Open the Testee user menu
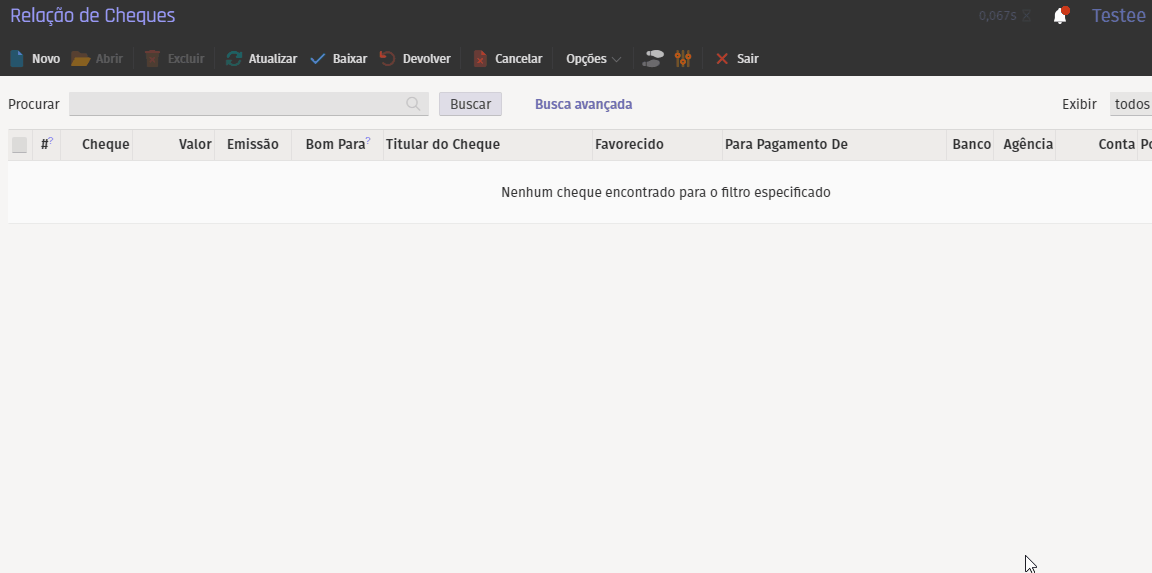The image size is (1152, 573). pos(1118,16)
